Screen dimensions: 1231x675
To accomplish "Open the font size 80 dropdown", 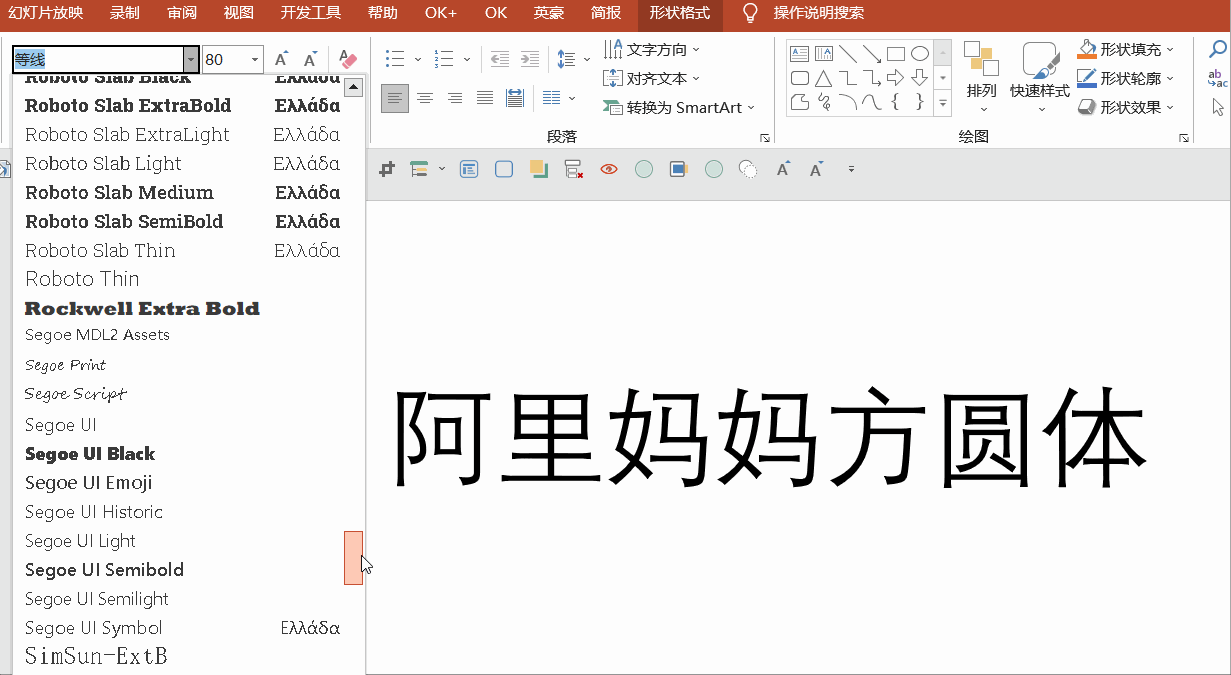I will click(x=255, y=59).
